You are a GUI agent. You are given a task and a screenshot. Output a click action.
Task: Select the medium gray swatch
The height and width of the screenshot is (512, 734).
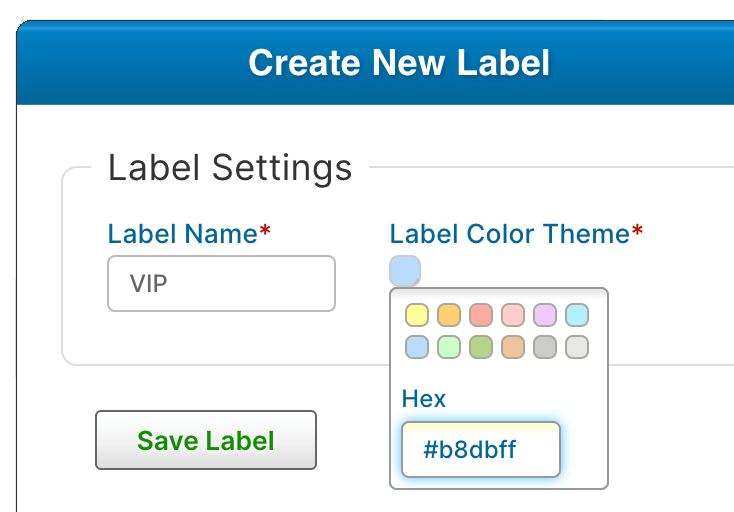pyautogui.click(x=545, y=348)
